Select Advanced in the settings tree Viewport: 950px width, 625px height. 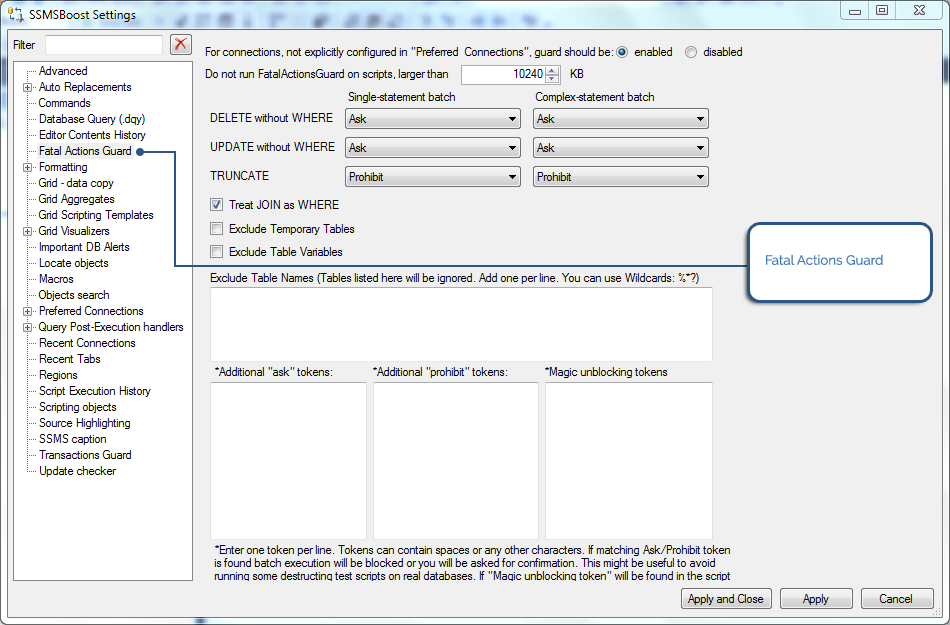tap(63, 71)
